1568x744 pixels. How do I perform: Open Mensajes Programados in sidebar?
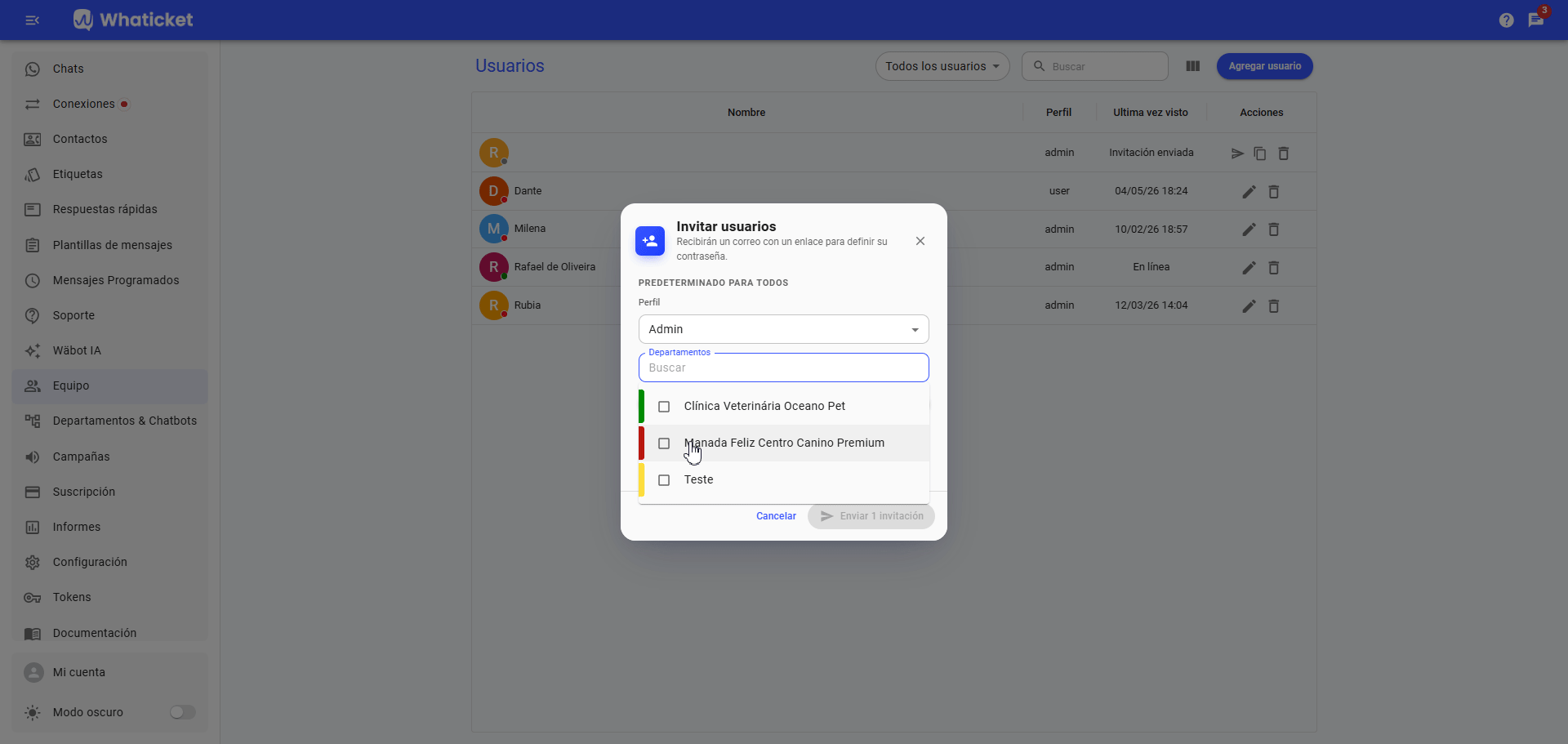pos(109,280)
